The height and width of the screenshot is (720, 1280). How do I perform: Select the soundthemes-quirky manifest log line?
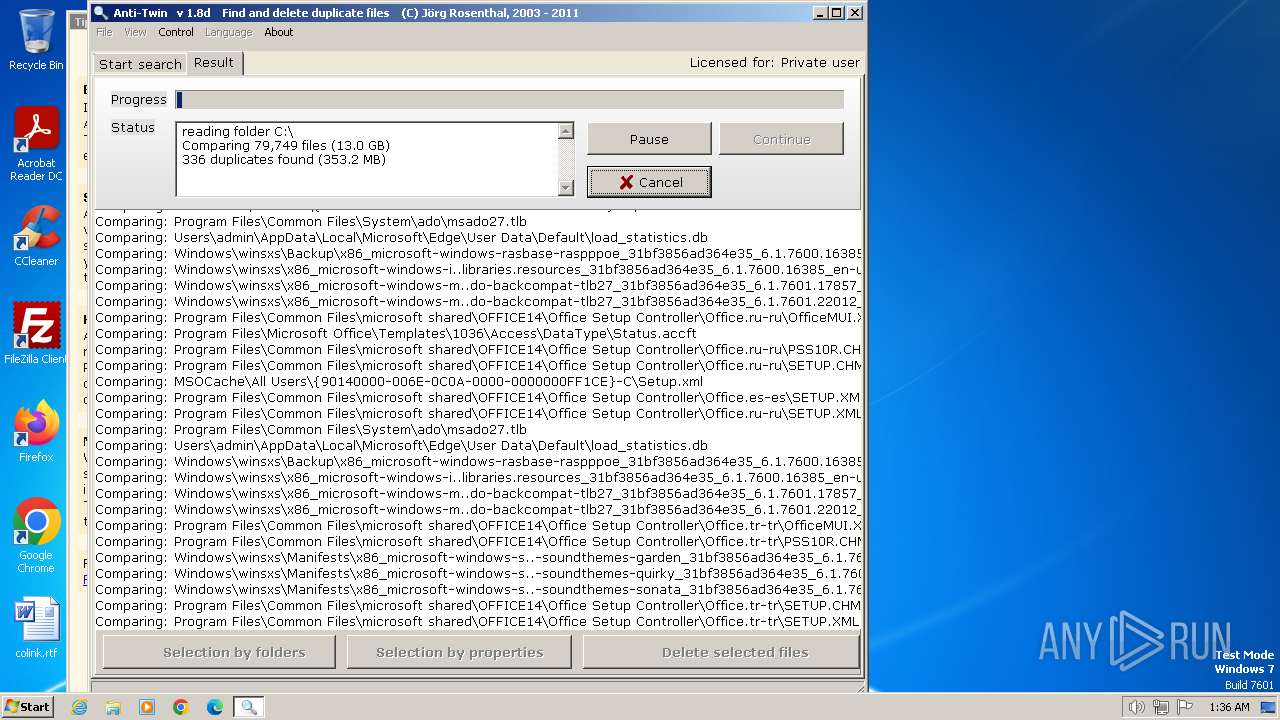478,573
